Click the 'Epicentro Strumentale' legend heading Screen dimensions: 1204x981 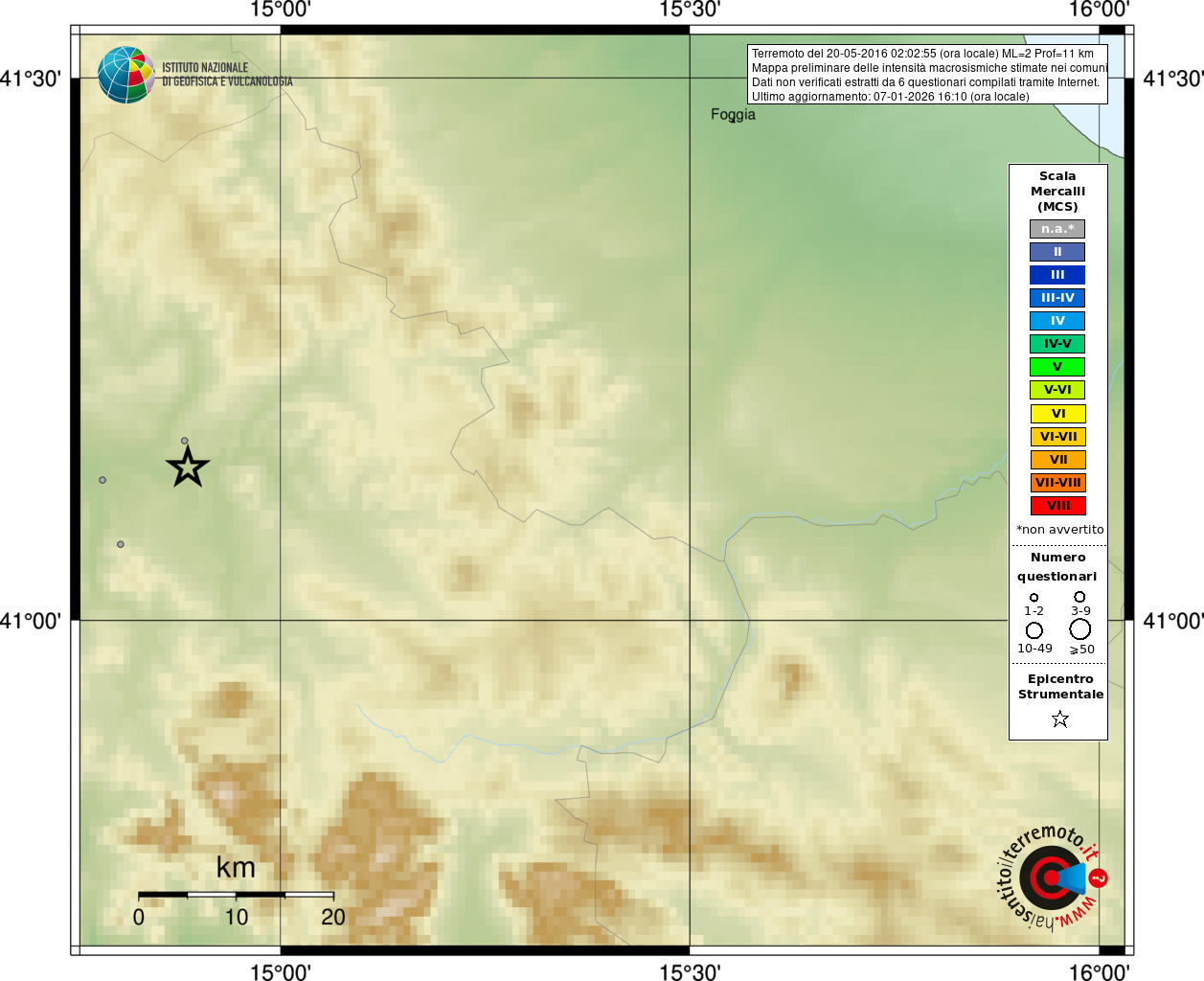[x=1060, y=687]
